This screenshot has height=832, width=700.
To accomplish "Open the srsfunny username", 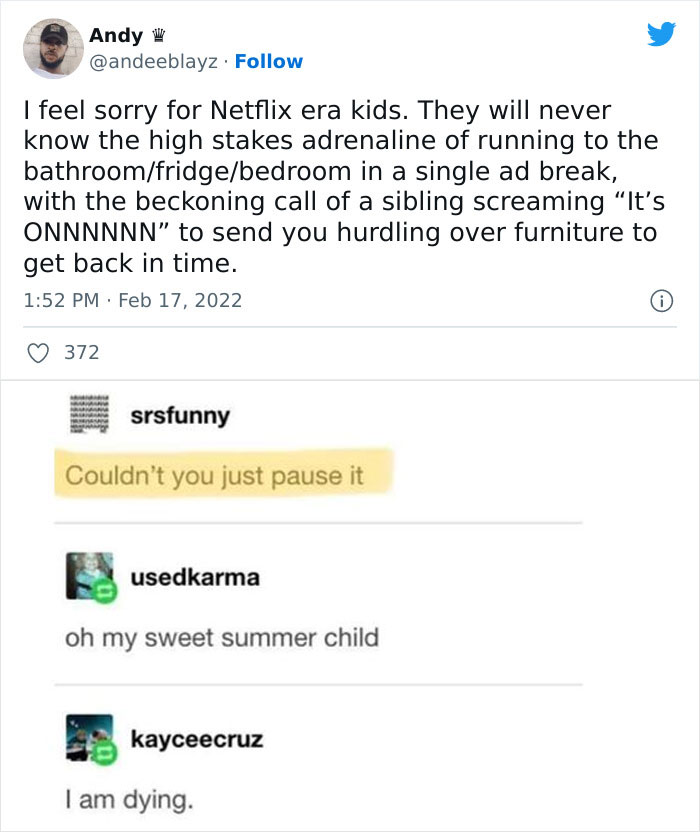I will point(180,416).
